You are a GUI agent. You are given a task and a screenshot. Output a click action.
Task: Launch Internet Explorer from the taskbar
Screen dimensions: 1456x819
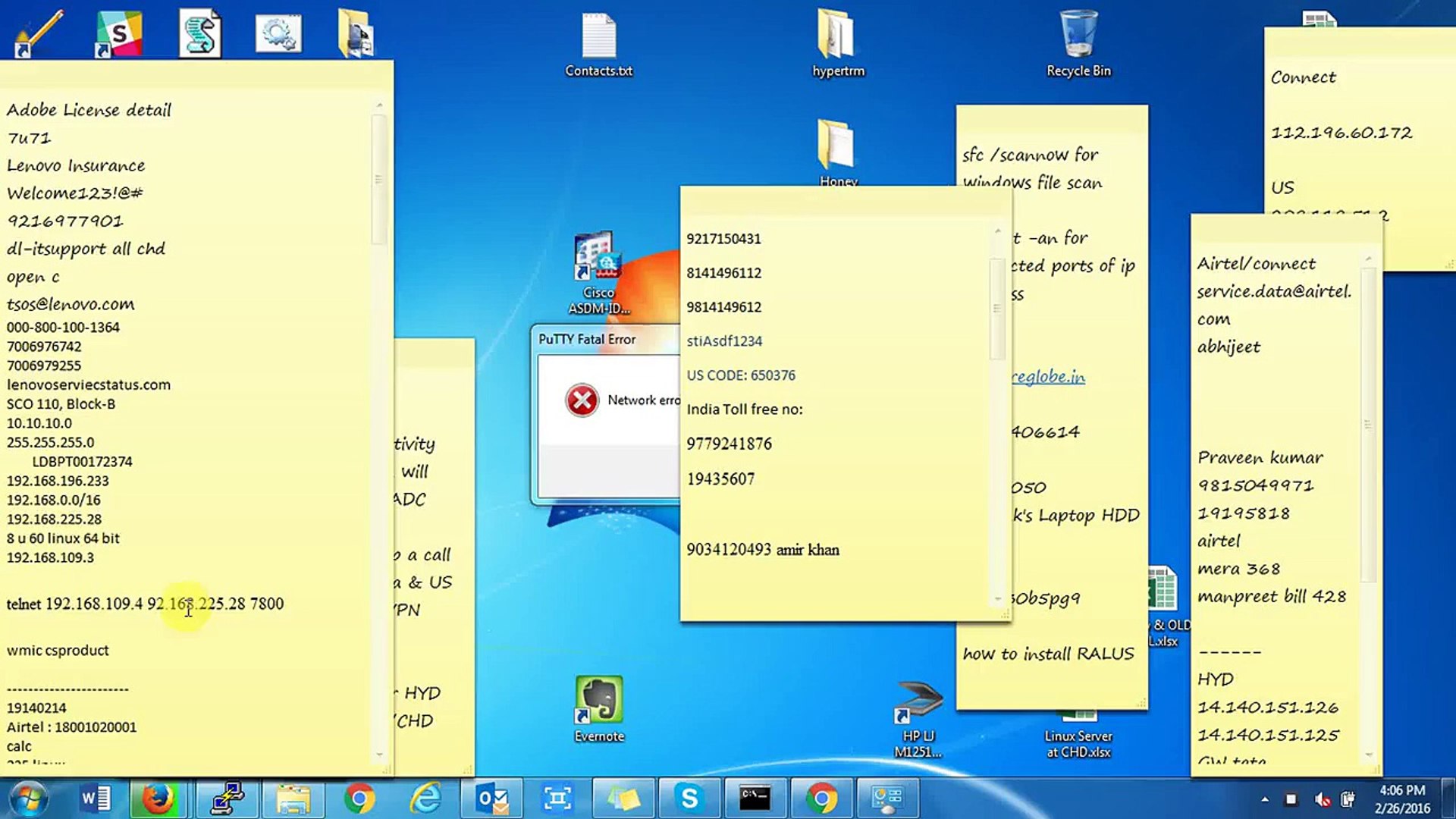coord(425,799)
